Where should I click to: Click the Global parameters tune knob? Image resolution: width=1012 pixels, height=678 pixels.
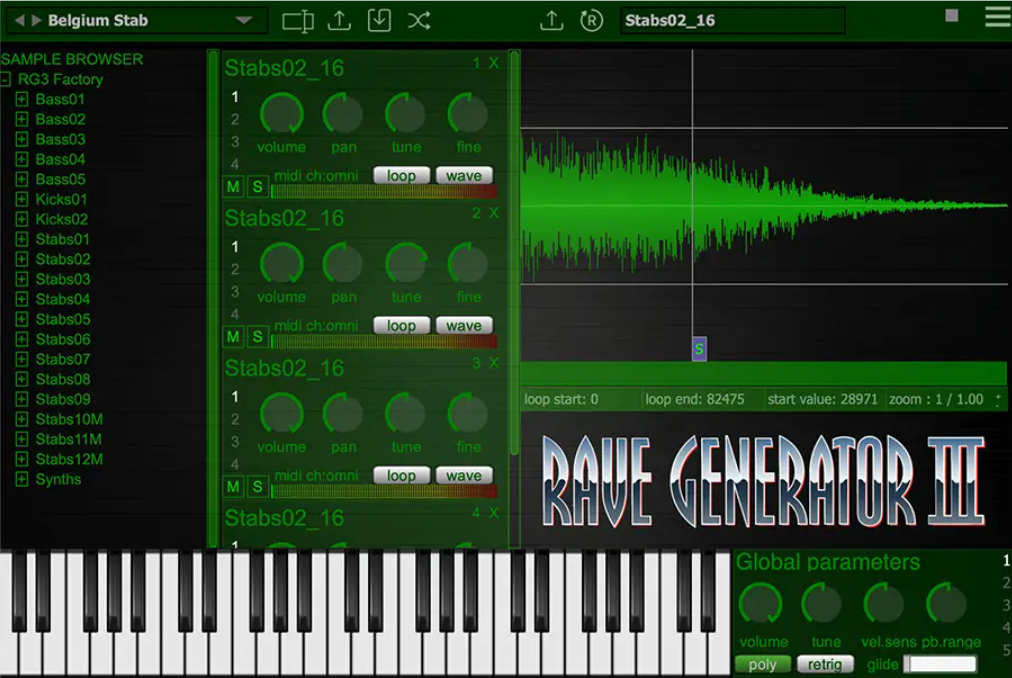tap(822, 604)
